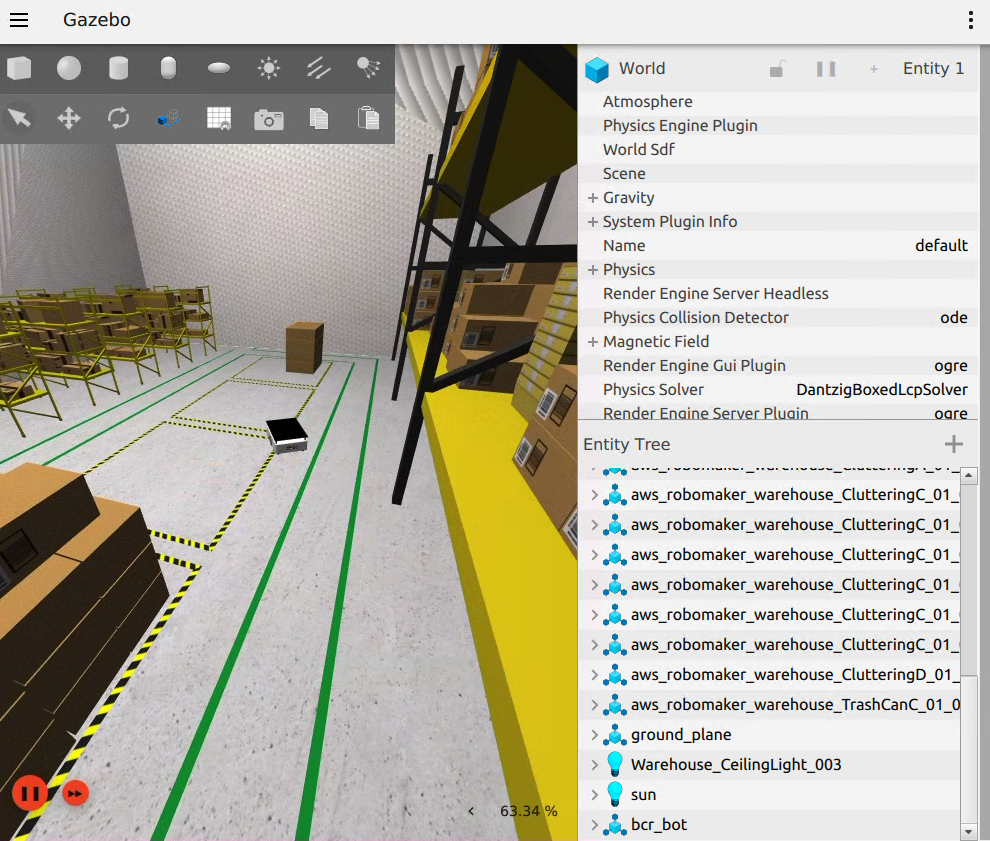Activate the translate mode tool
Screen dimensions: 990x841
tap(69, 118)
